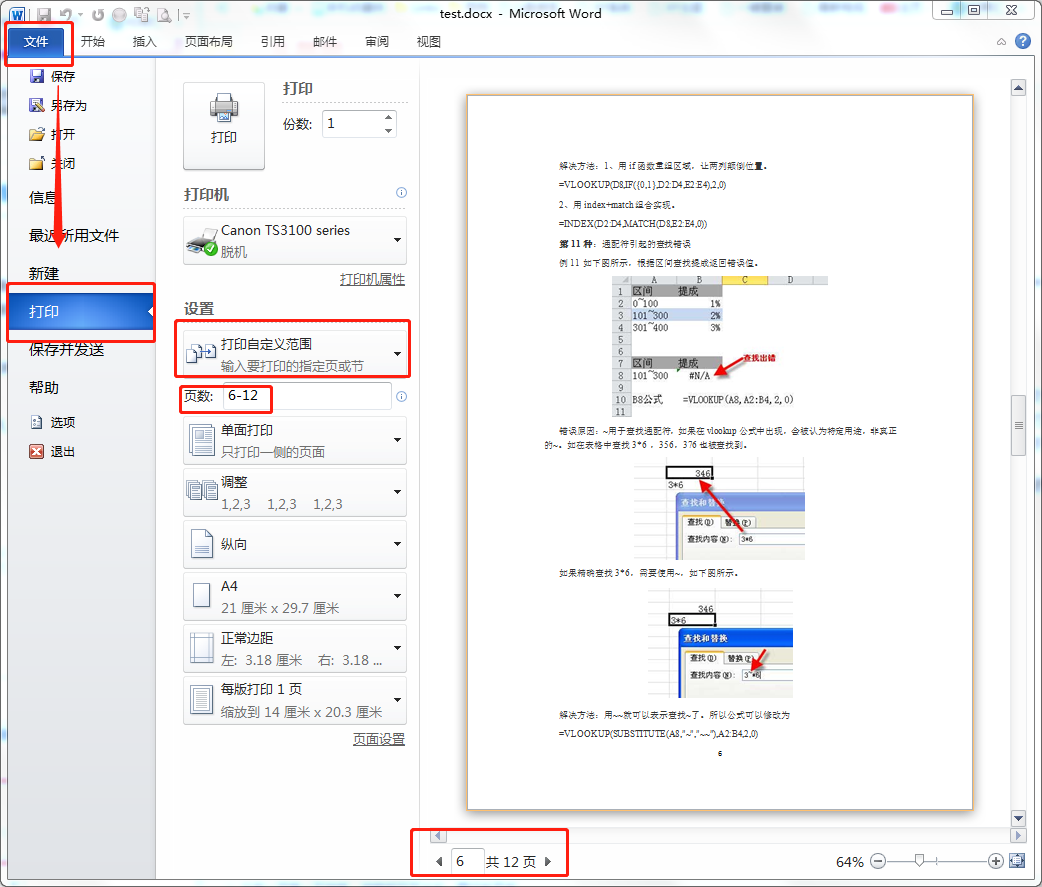Click the Save icon in quick access toolbar
The image size is (1042, 887).
tap(44, 14)
